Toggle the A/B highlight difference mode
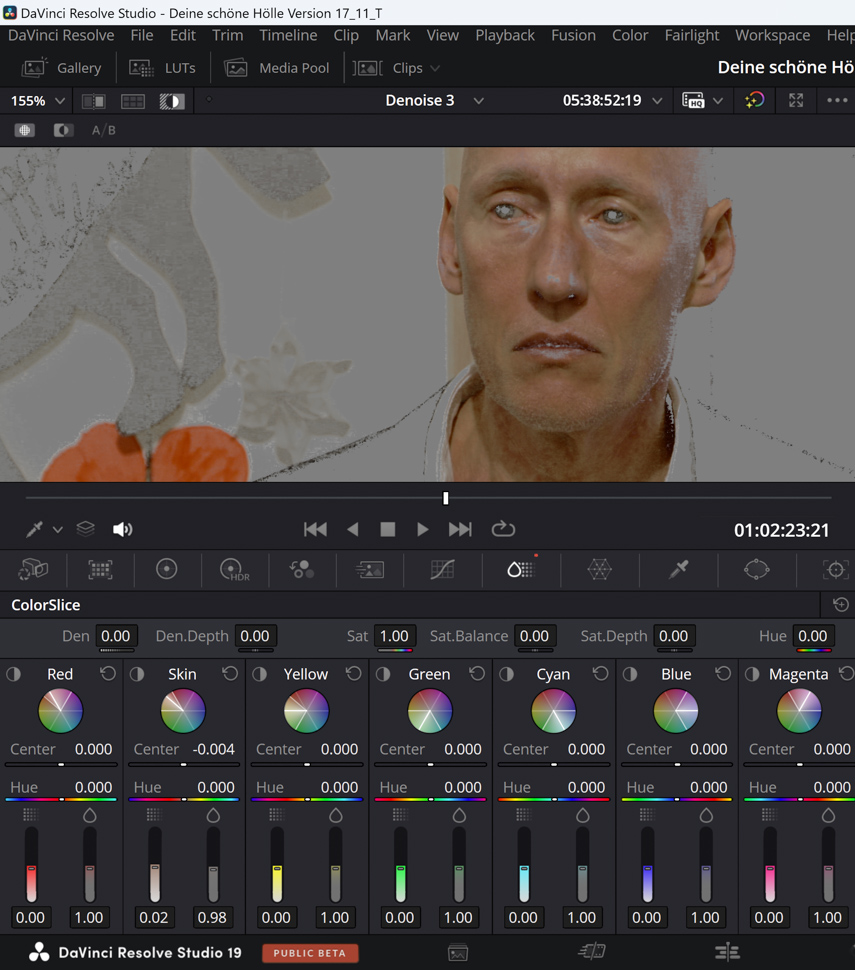 point(104,131)
